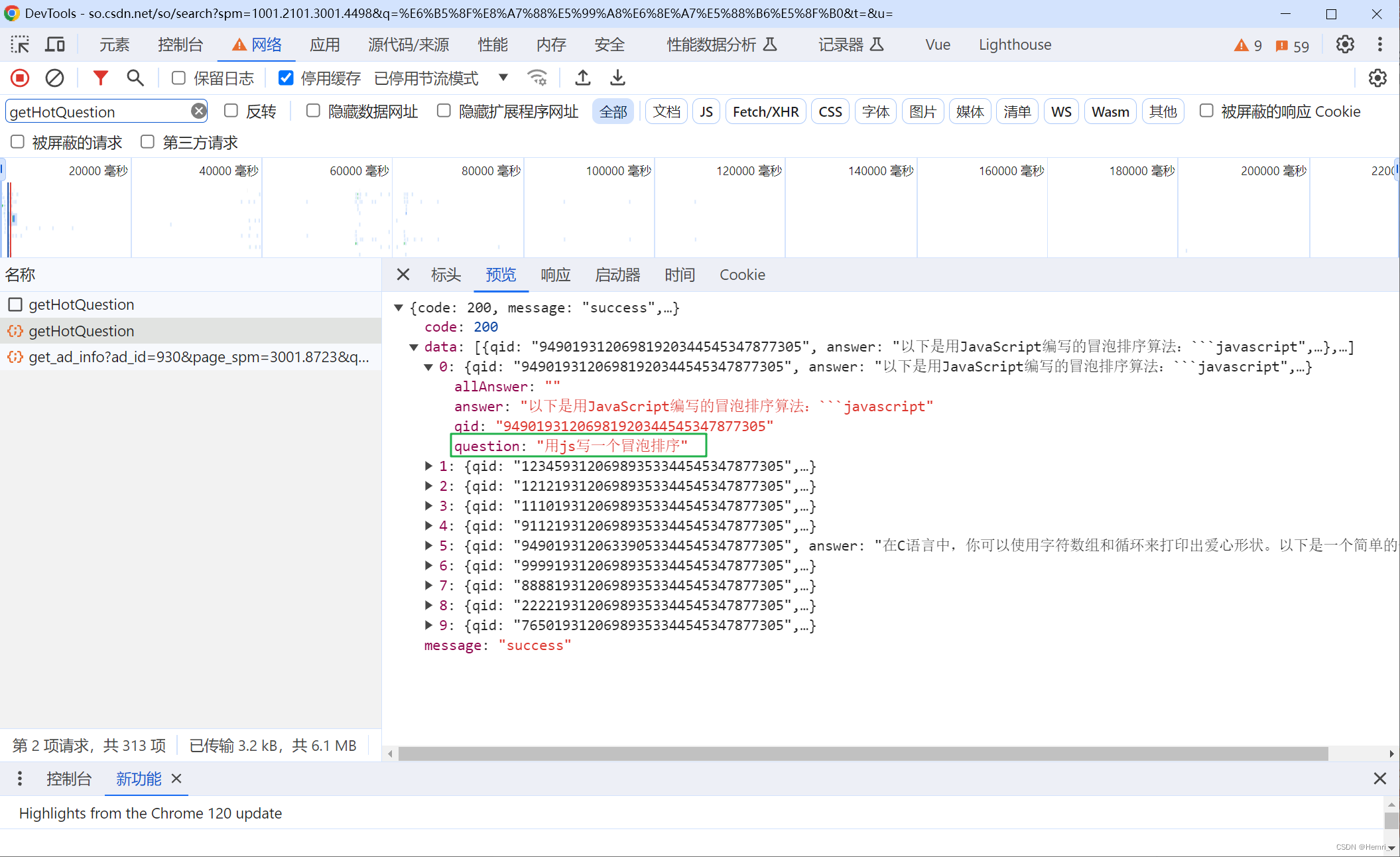Check 被屏蔽的请求 option
This screenshot has height=857, width=1400.
[x=17, y=142]
